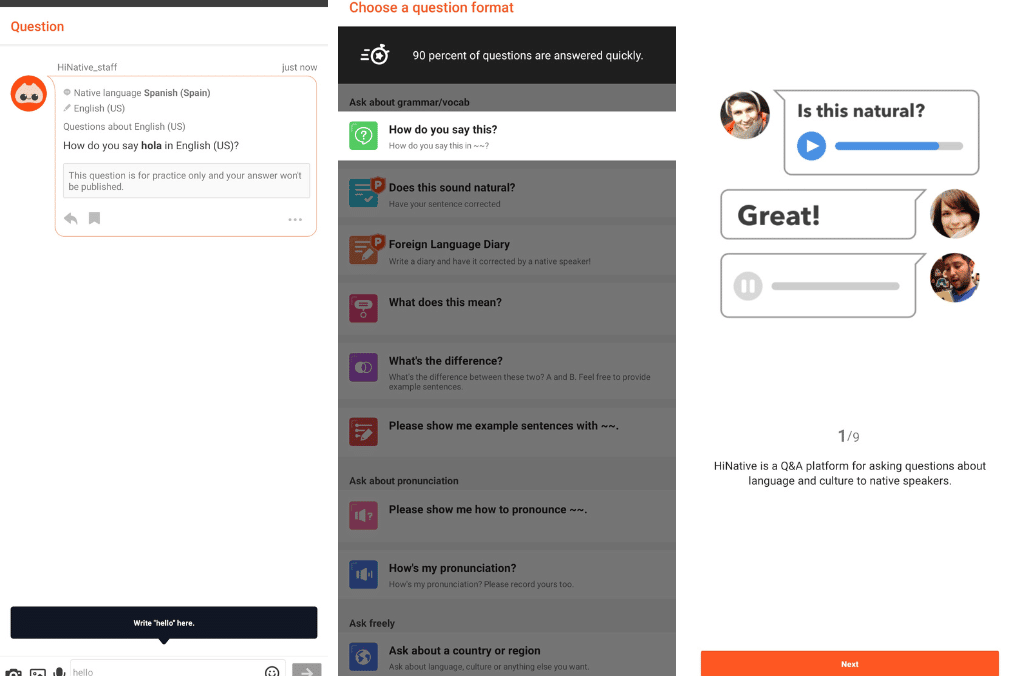Viewport: 1024px width, 676px height.
Task: Open the image gallery attachment icon
Action: coord(38,672)
